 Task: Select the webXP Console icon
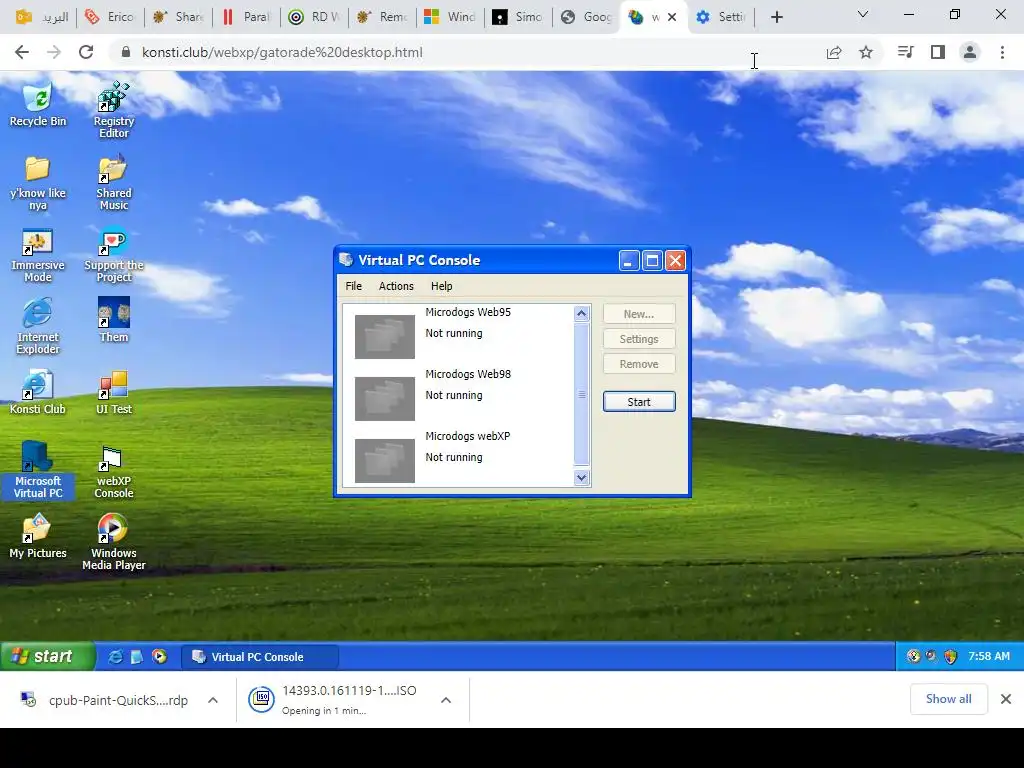114,472
